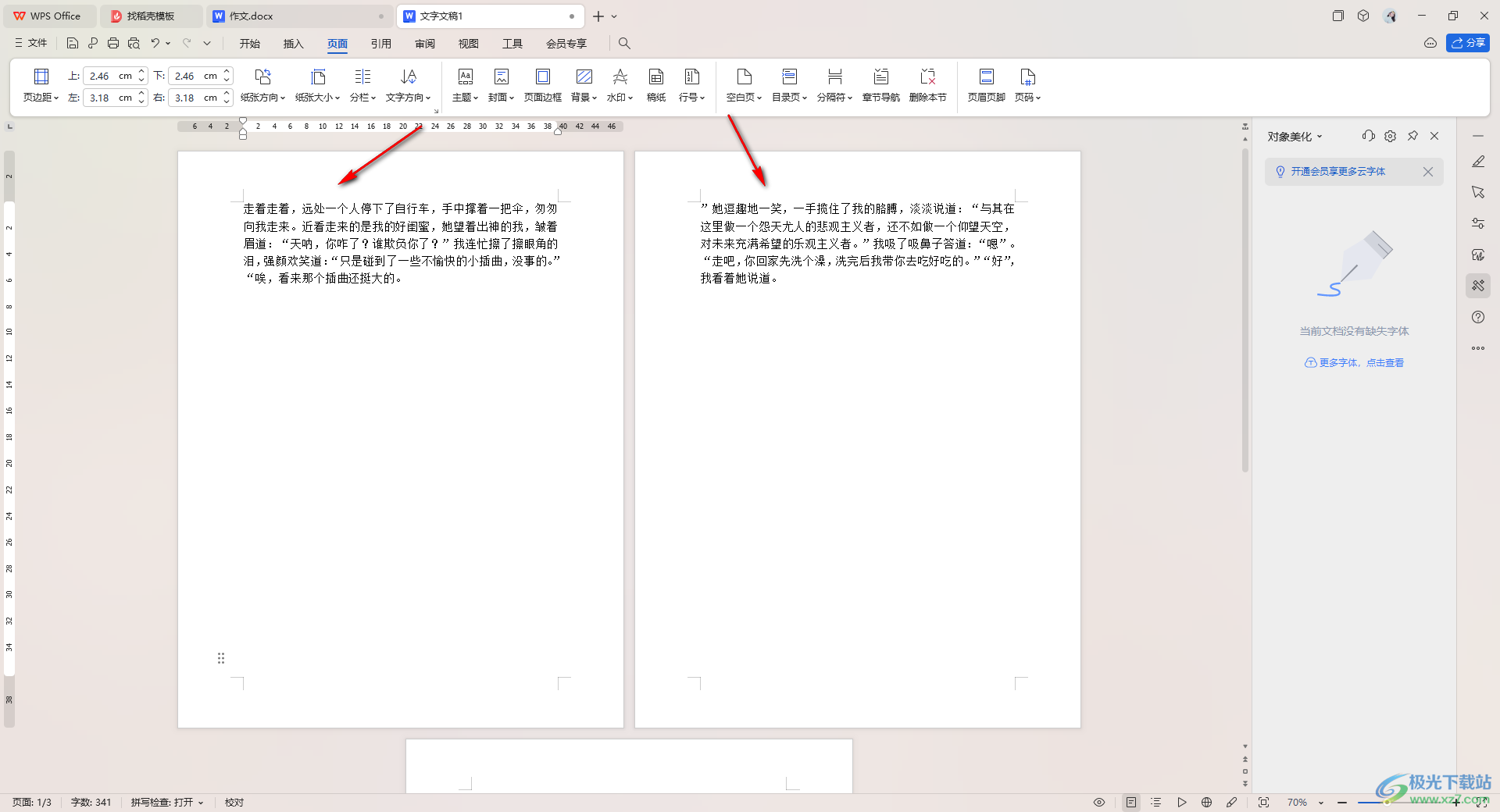Image resolution: width=1500 pixels, height=812 pixels.
Task: Insert a Blank Page
Action: [x=744, y=85]
